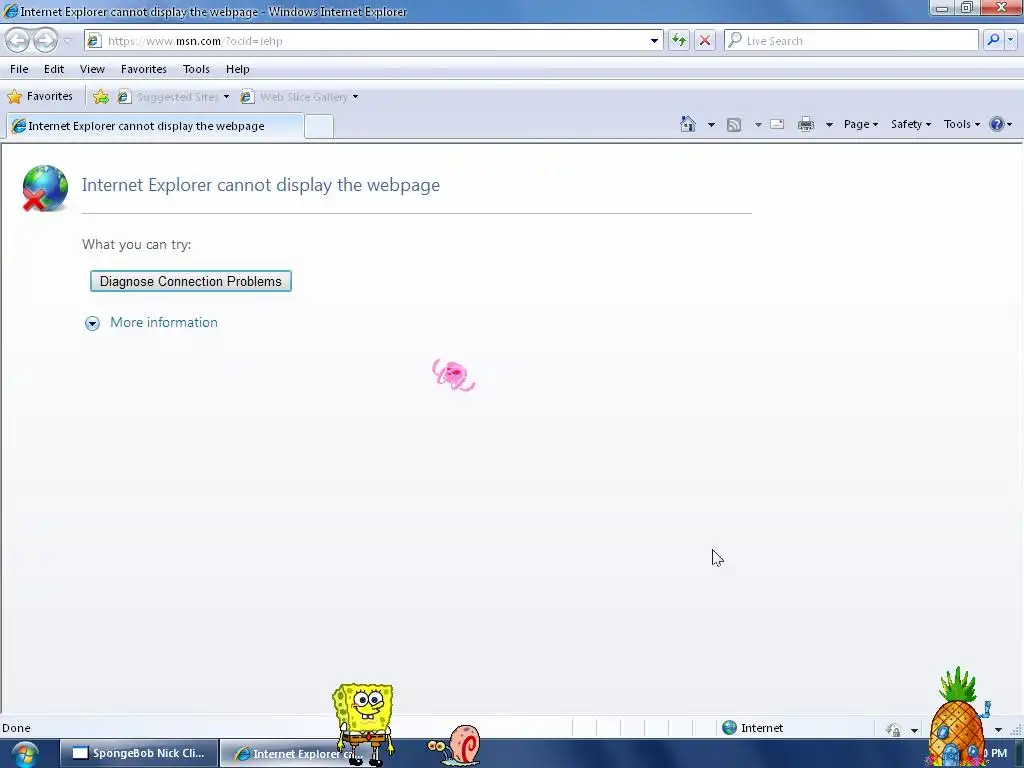Go back with the Back arrow button
Screen dimensions: 1024x768
[18, 40]
